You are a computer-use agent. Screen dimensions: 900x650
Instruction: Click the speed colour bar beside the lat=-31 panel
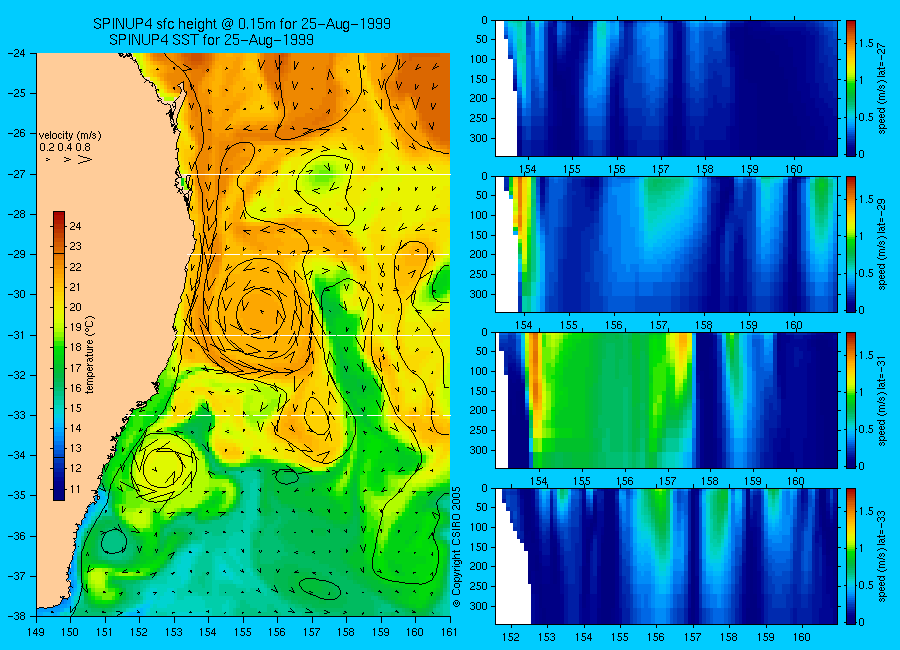[851, 400]
